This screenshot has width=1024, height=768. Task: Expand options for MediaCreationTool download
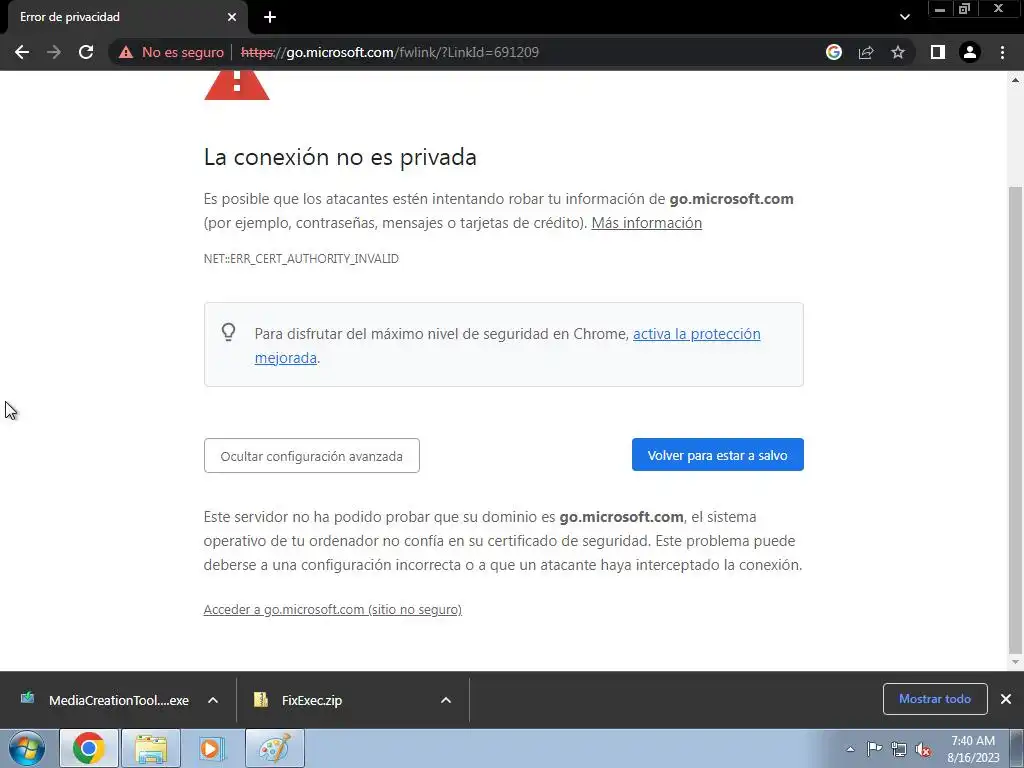(x=213, y=700)
